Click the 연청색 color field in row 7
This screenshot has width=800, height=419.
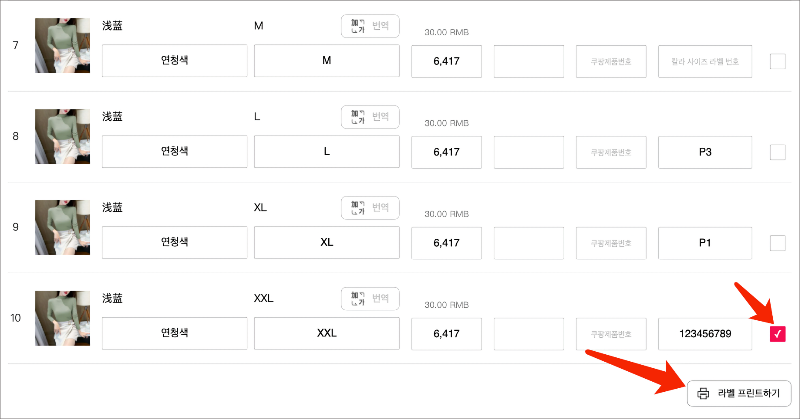(175, 61)
